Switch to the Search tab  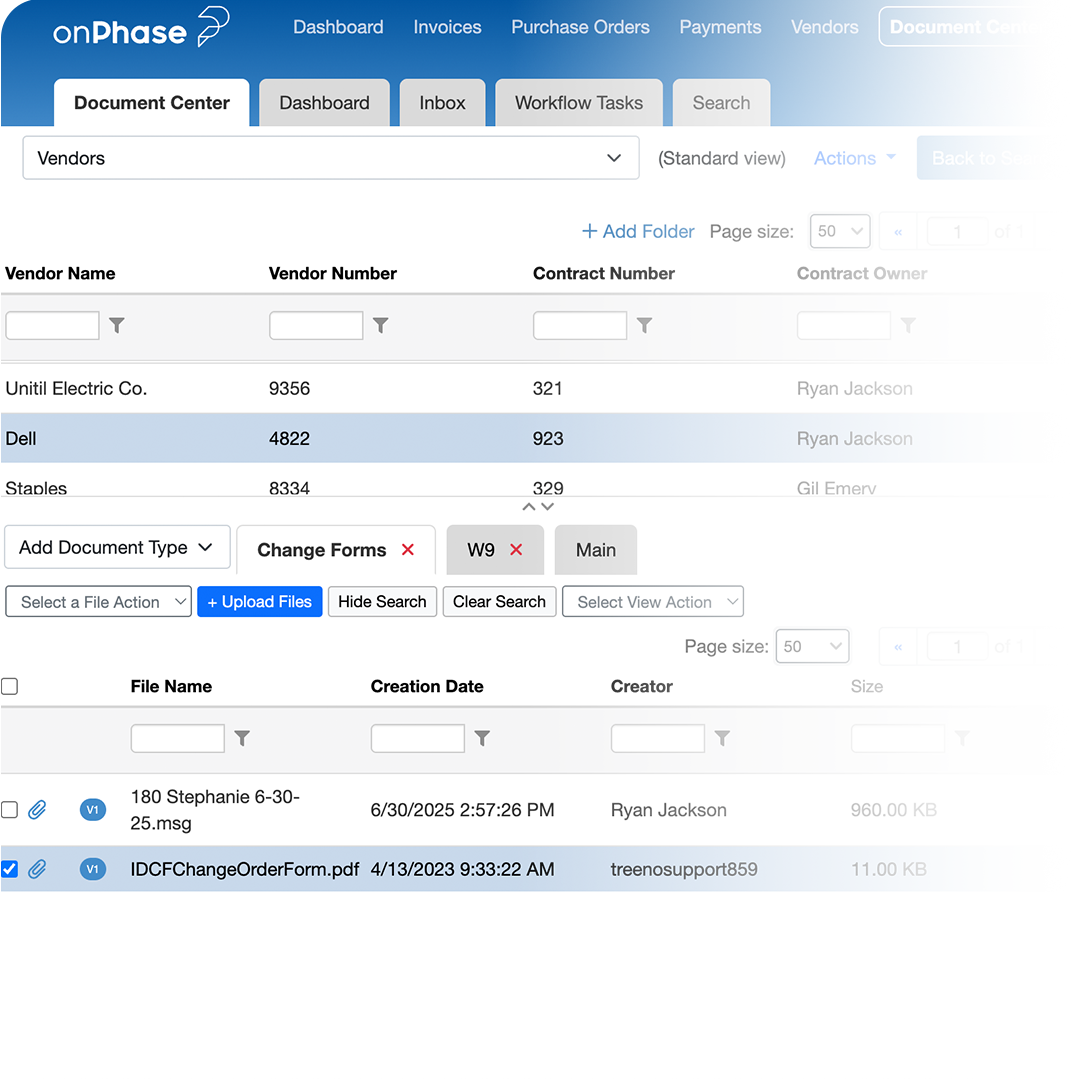coord(721,103)
